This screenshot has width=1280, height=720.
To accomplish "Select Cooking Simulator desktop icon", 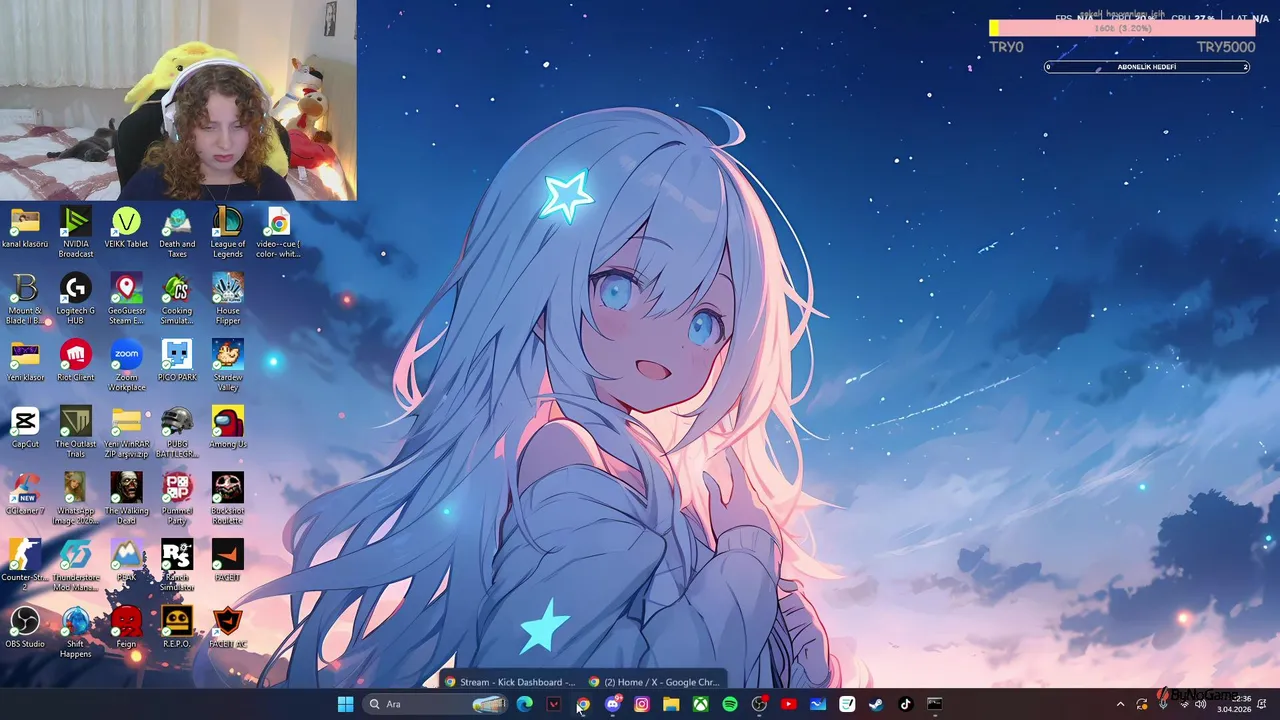I will point(177,299).
